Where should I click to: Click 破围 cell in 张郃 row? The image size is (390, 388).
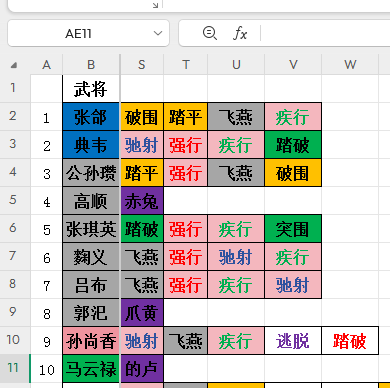pyautogui.click(x=142, y=117)
